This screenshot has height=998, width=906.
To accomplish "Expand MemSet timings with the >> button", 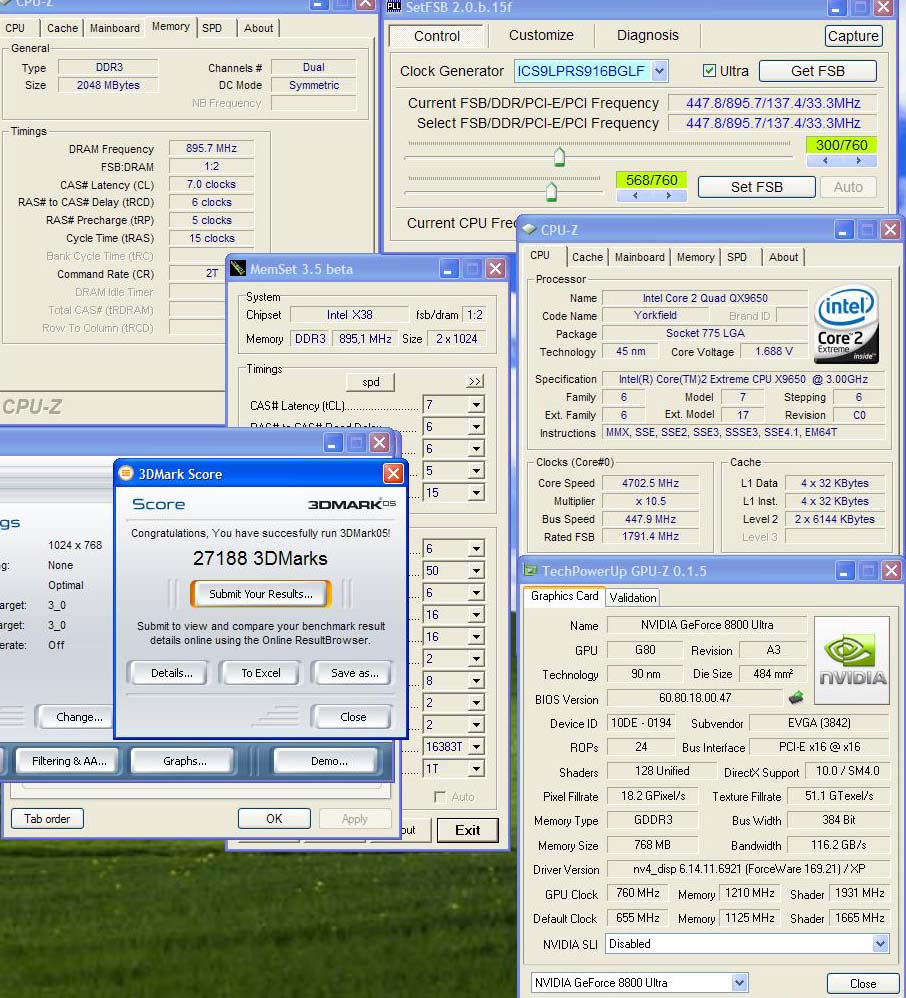I will tap(475, 381).
